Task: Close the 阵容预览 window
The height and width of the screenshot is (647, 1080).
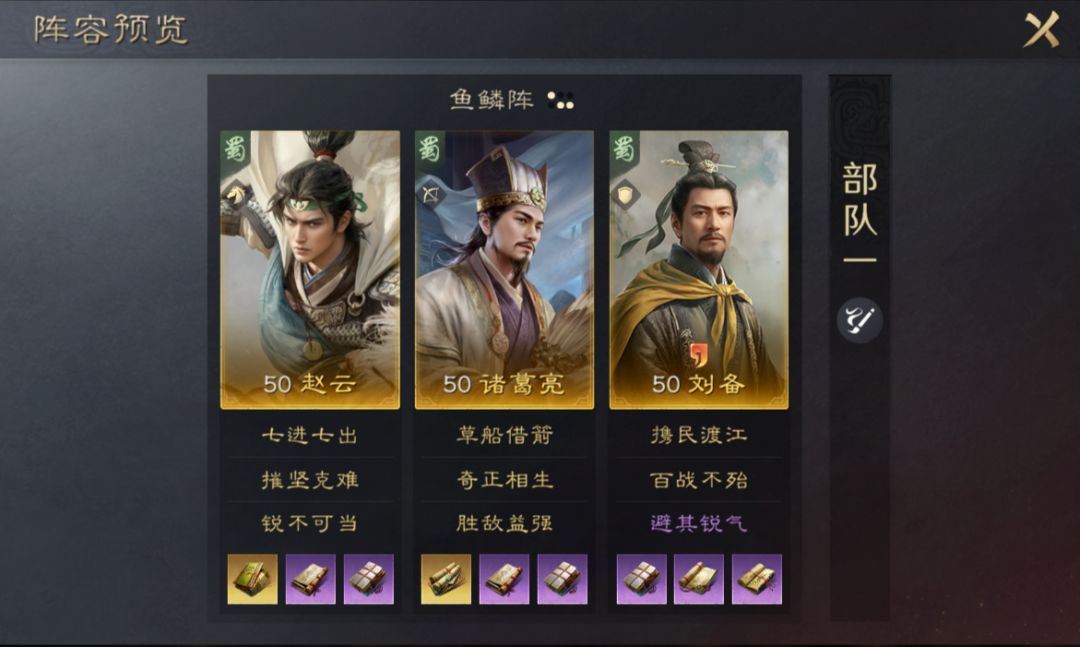Action: (1041, 30)
